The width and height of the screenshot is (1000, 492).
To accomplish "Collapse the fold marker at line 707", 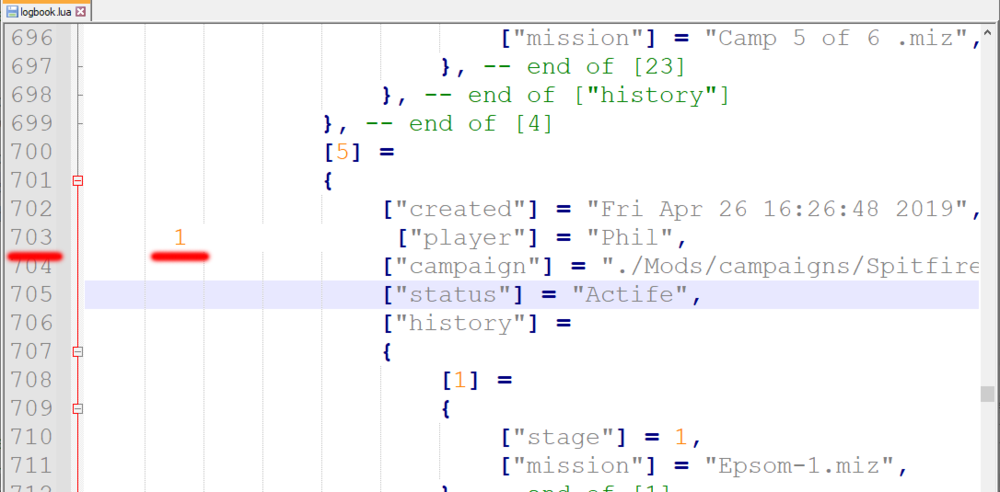I will [77, 352].
